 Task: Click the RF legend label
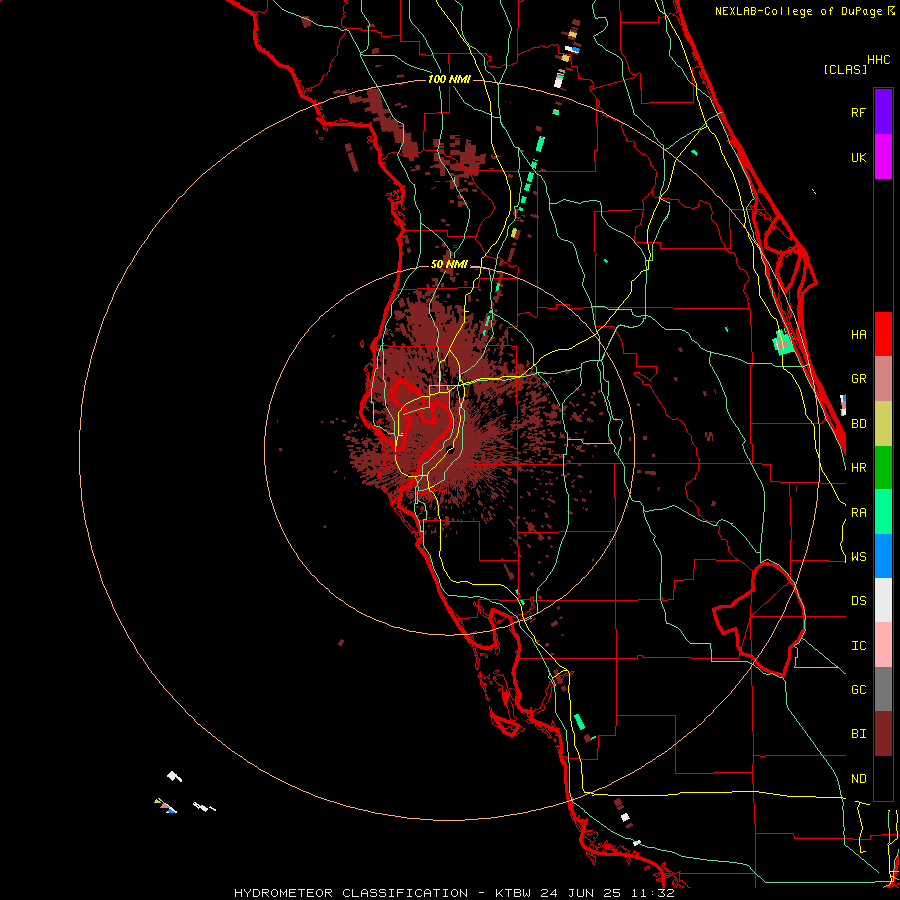858,112
